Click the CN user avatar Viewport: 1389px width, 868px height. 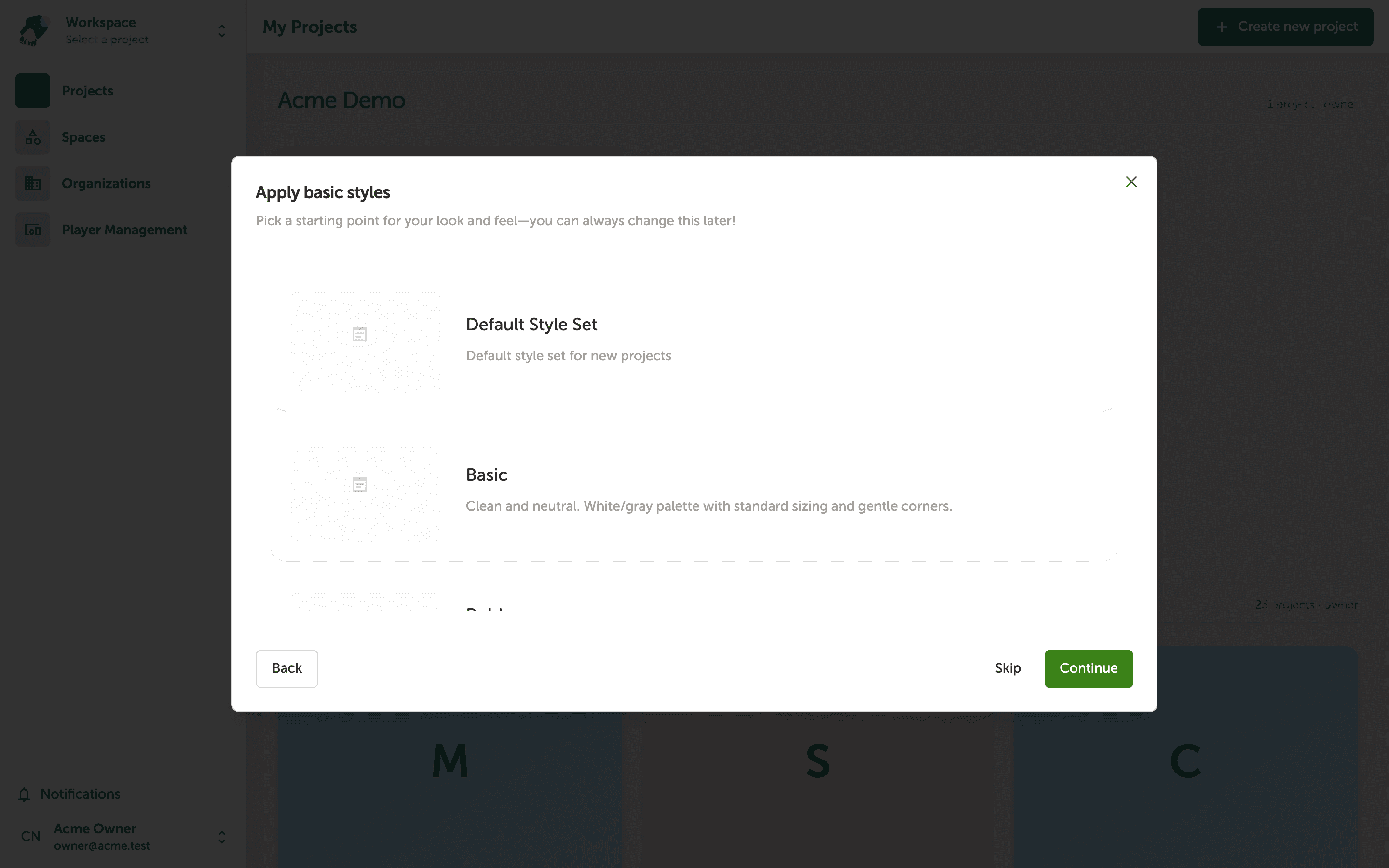coord(30,837)
